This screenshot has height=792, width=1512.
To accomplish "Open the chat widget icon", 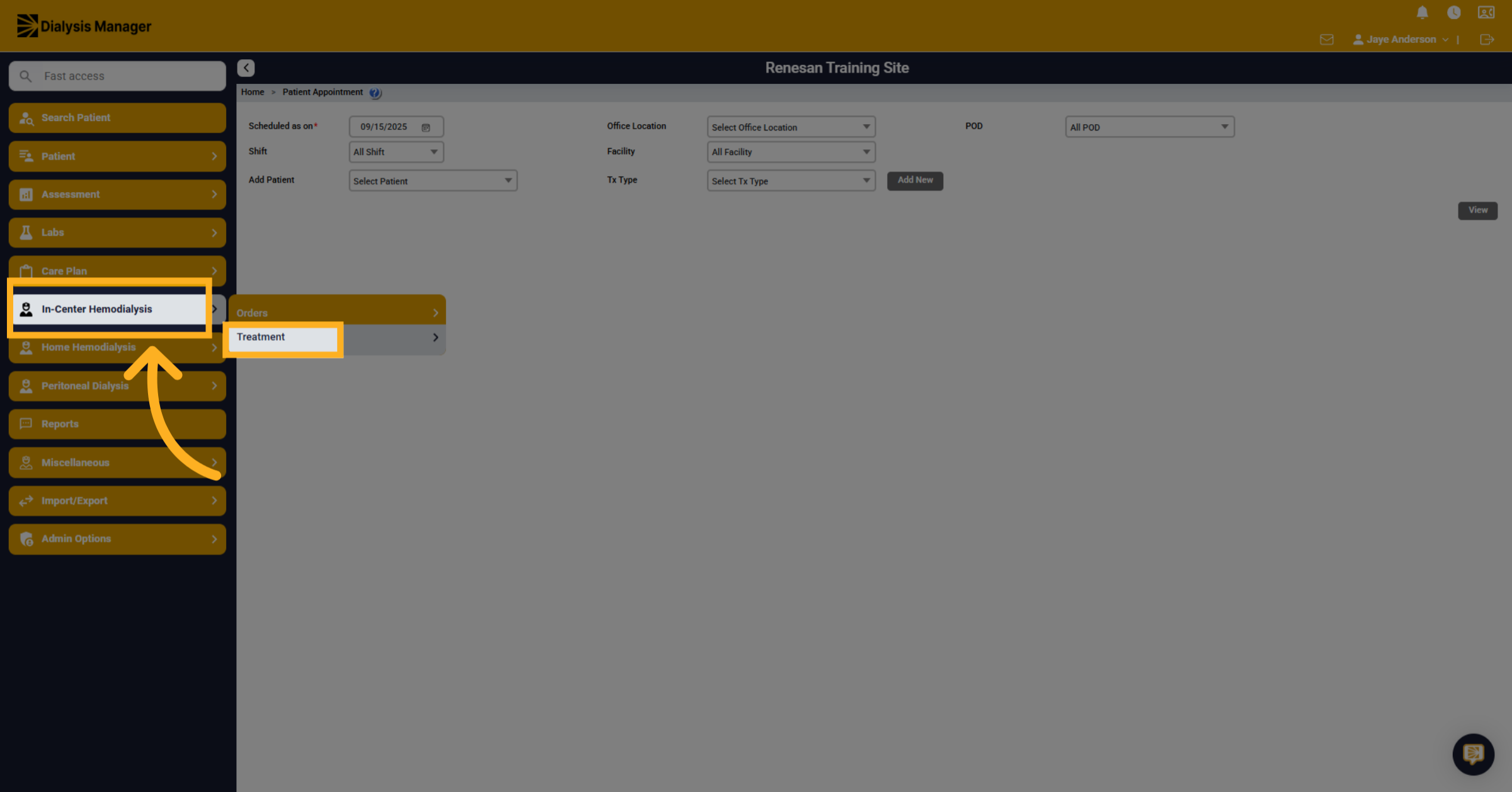I will coord(1473,754).
